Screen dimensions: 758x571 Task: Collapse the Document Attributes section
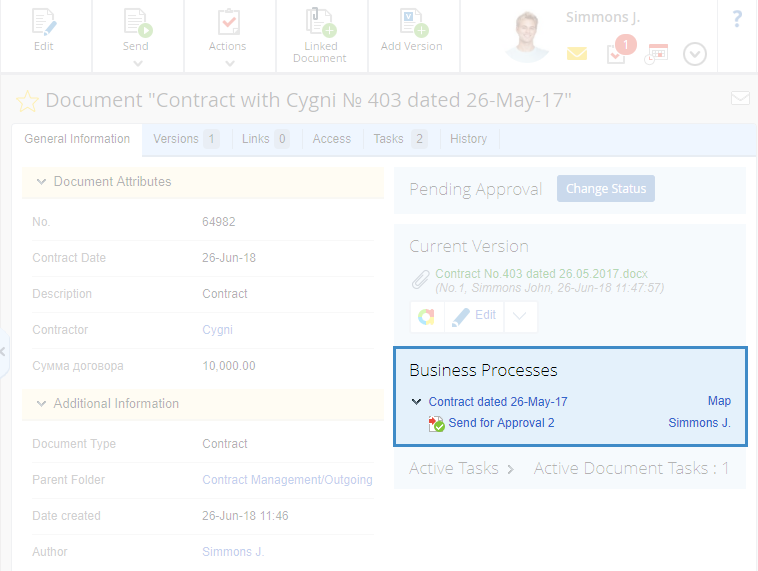pyautogui.click(x=41, y=182)
